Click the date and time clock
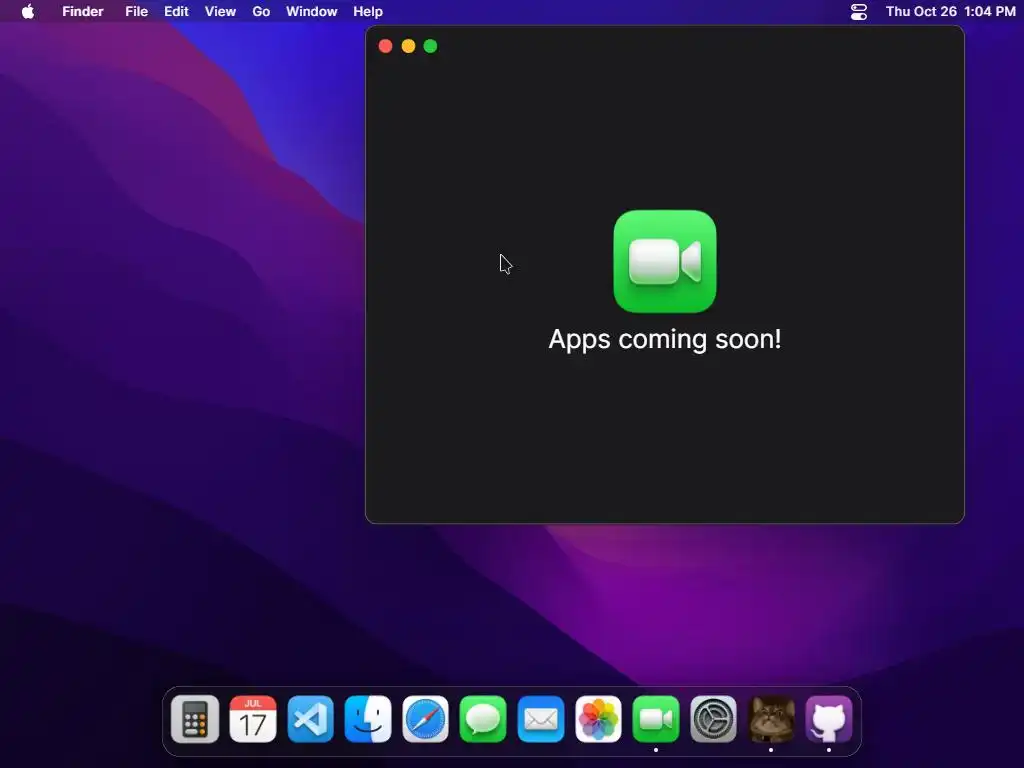Image resolution: width=1024 pixels, height=768 pixels. coord(950,11)
